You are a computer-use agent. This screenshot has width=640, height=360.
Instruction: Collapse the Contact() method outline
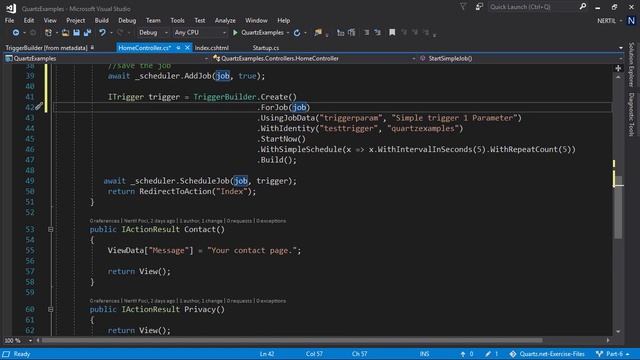(x=51, y=229)
